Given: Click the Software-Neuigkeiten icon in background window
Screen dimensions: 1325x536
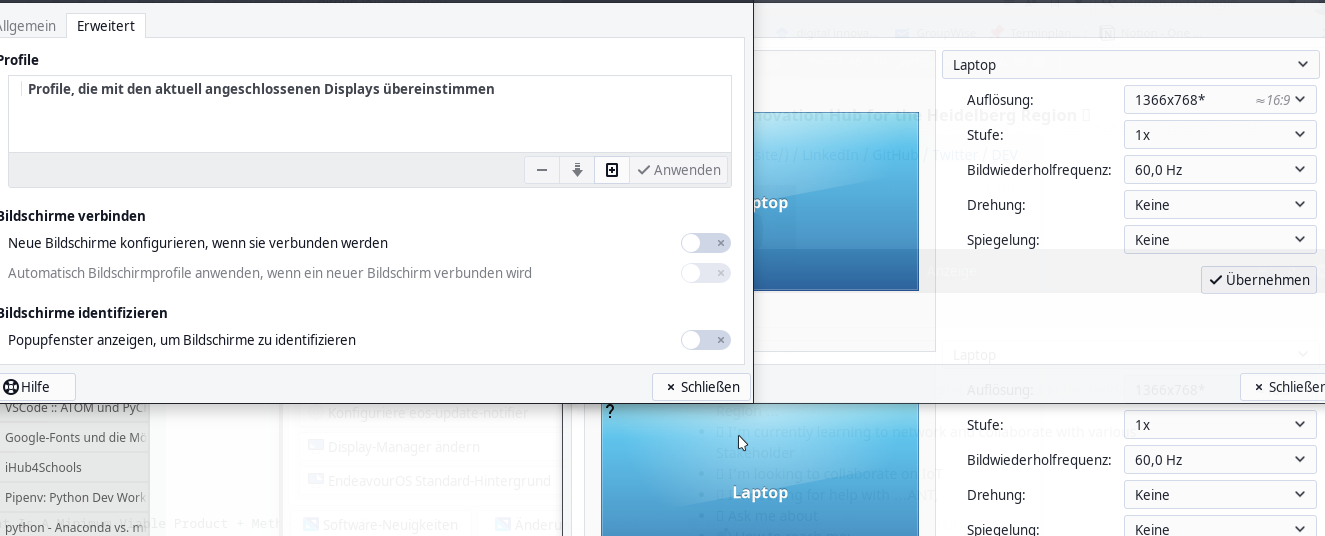Looking at the screenshot, I should (311, 524).
